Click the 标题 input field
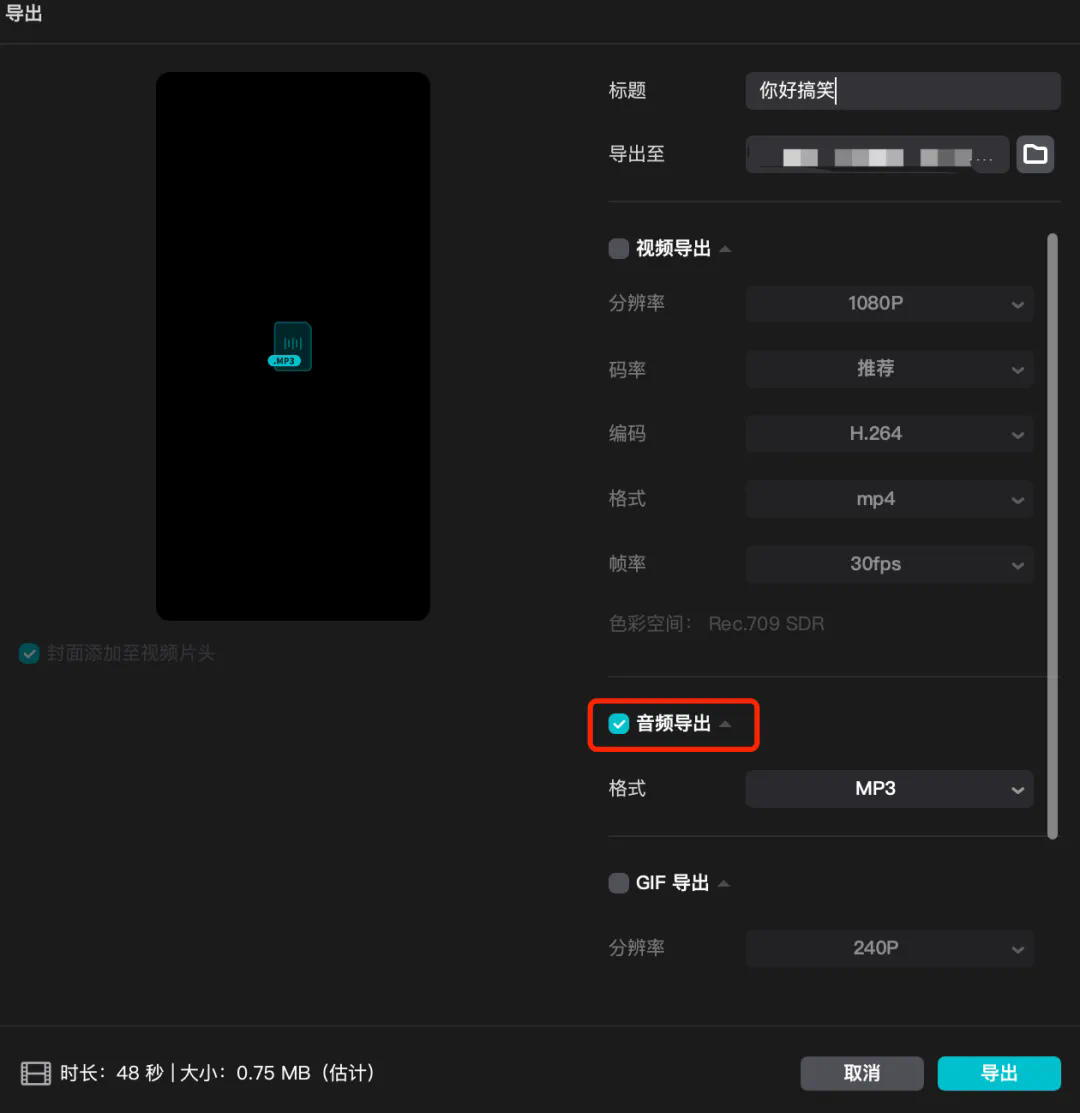 pos(902,91)
